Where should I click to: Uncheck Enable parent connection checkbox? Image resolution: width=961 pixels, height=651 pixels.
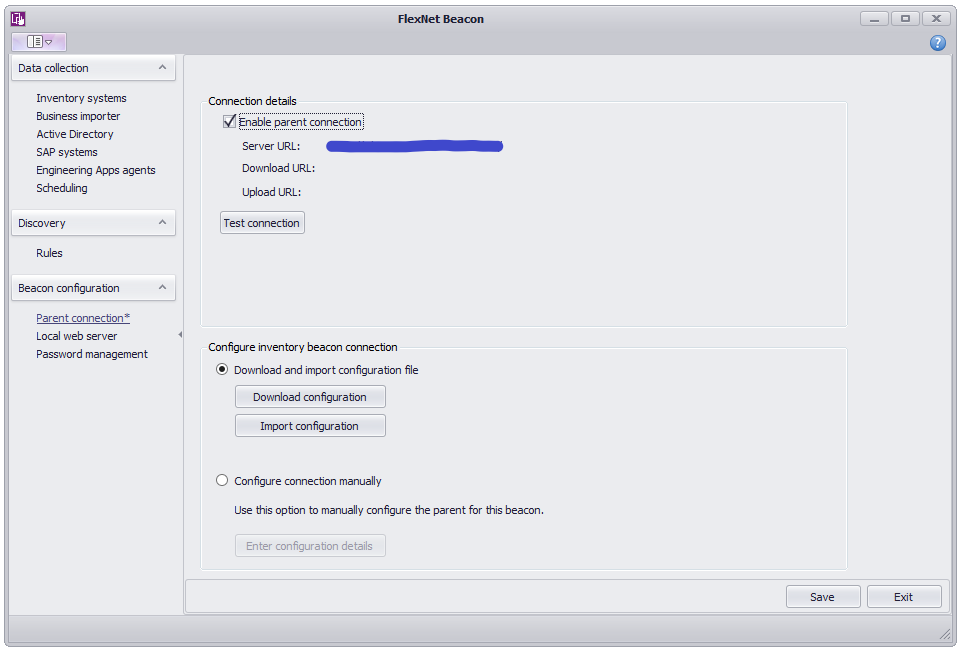click(229, 121)
